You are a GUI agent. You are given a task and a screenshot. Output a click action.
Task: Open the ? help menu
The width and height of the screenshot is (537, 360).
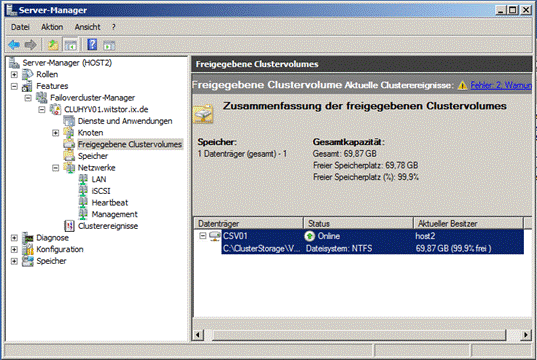point(113,27)
